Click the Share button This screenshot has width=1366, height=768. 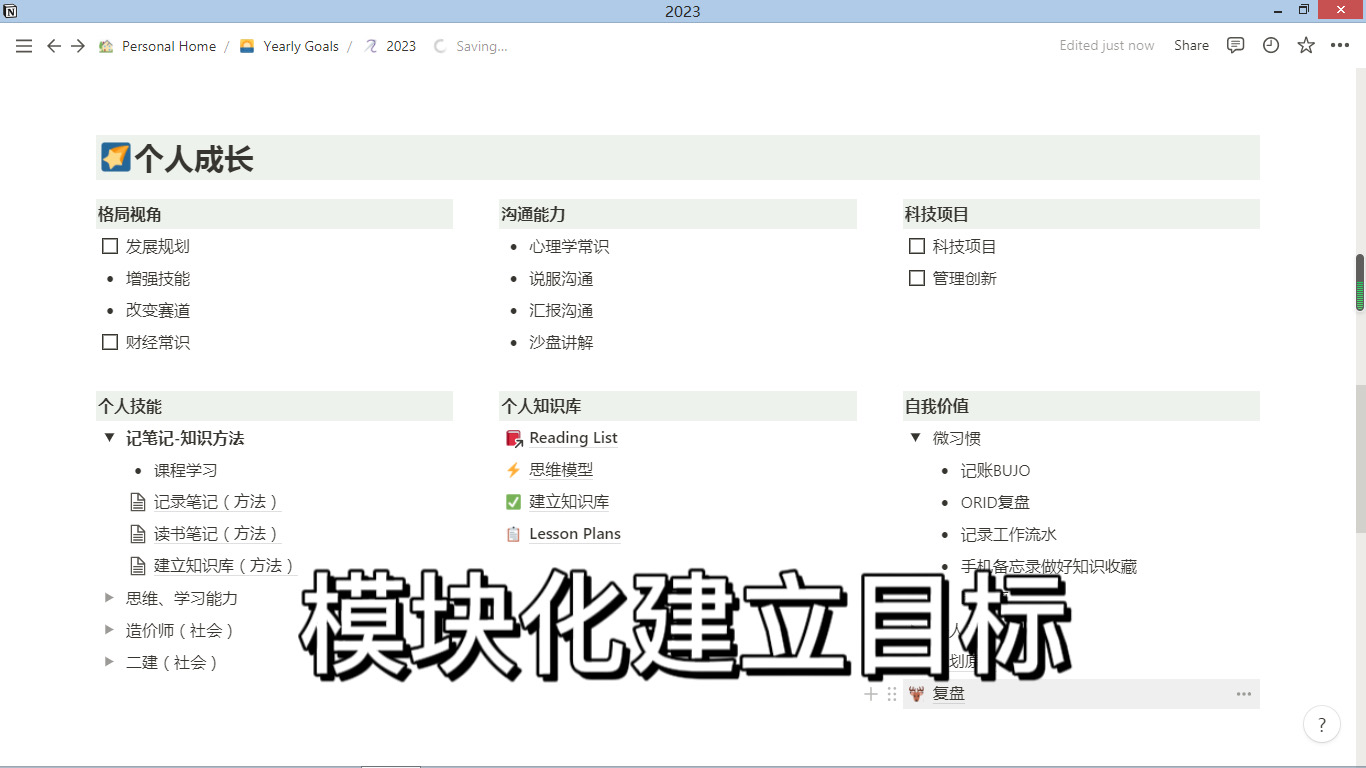click(1191, 45)
